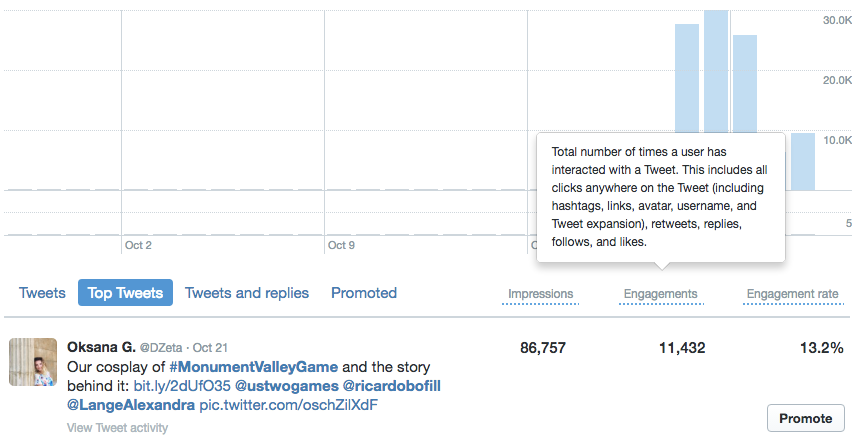Open the pic.twitter.com/oschZilXdF link
The image size is (857, 447).
click(x=289, y=405)
